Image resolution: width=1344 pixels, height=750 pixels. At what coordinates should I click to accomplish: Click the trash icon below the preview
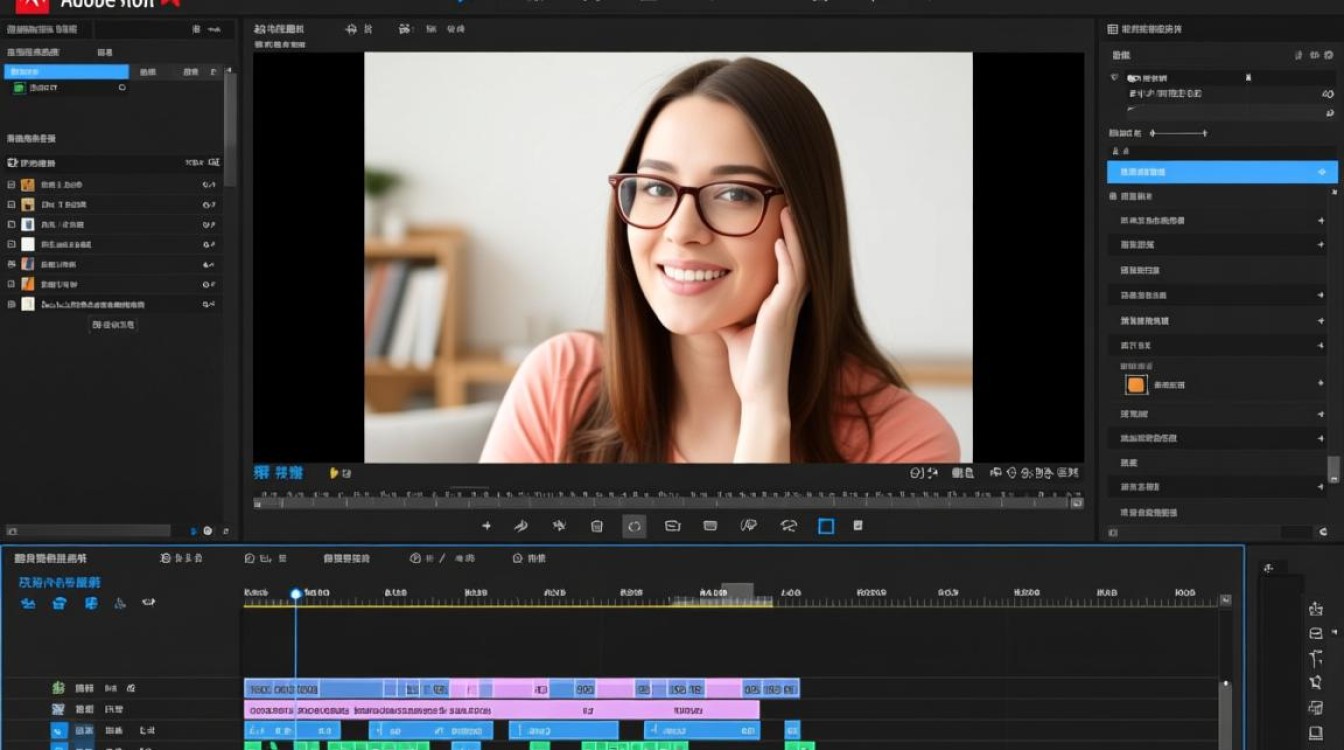coord(597,526)
